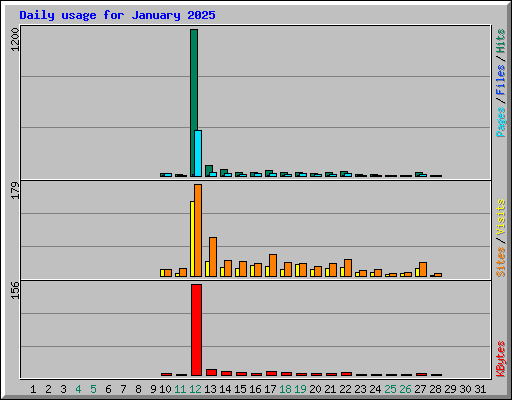The height and width of the screenshot is (400, 512).
Task: Click the orange Sites bar for day 12
Action: coord(198,230)
